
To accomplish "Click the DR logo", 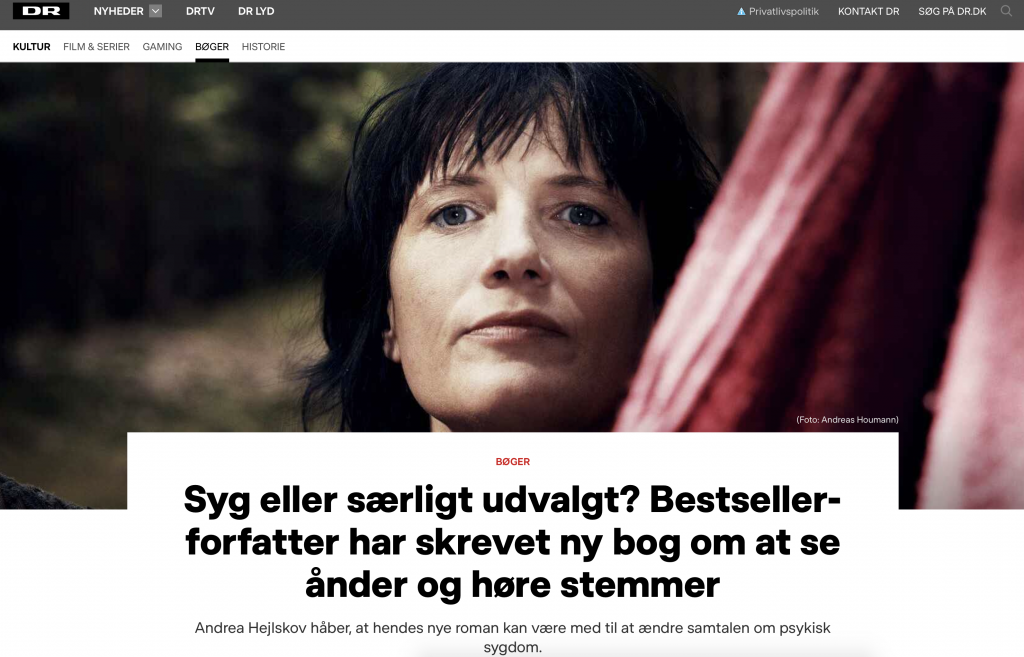I will tap(40, 11).
